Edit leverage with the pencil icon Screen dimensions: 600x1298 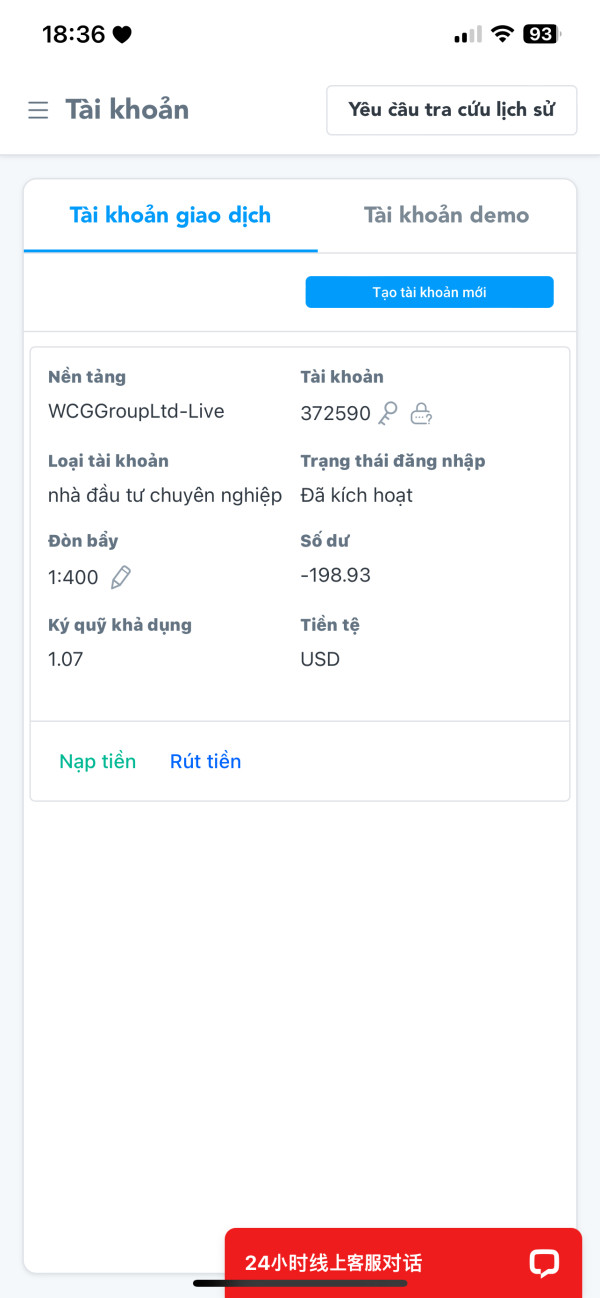pos(121,577)
